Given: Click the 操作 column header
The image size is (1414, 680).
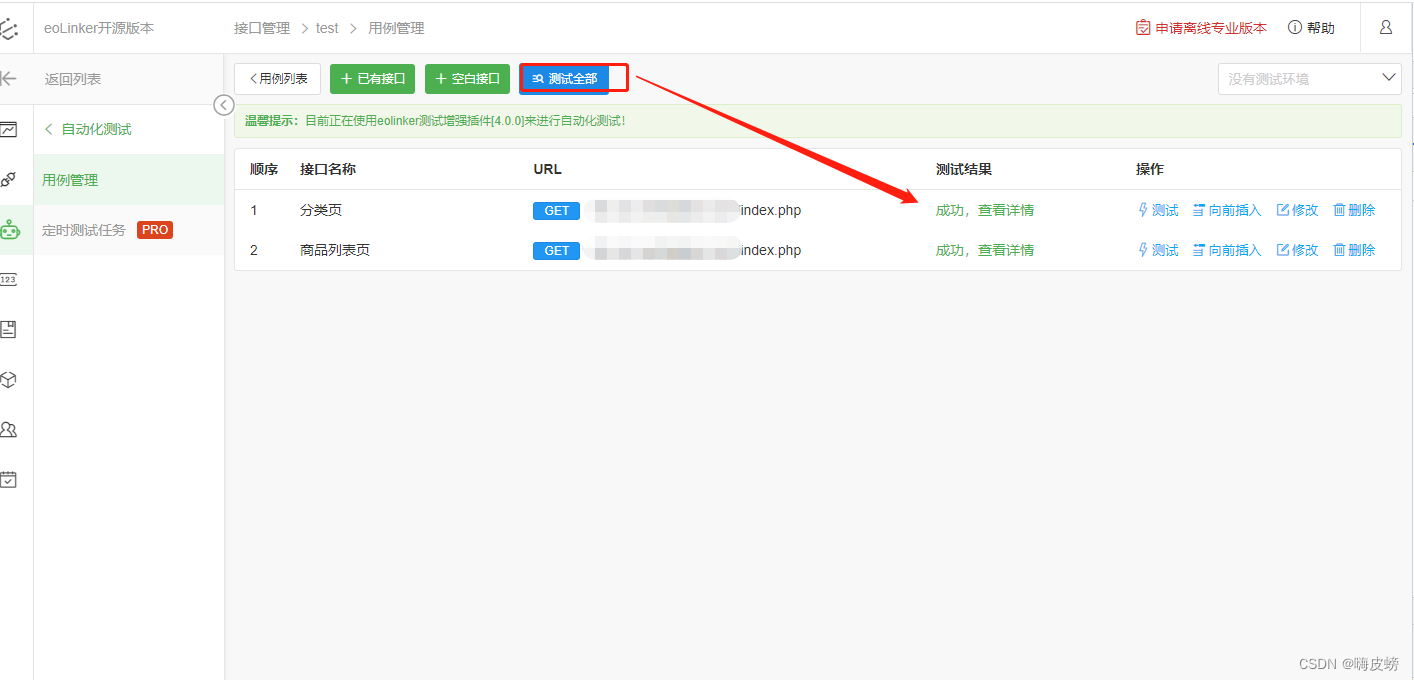Looking at the screenshot, I should tap(1150, 169).
